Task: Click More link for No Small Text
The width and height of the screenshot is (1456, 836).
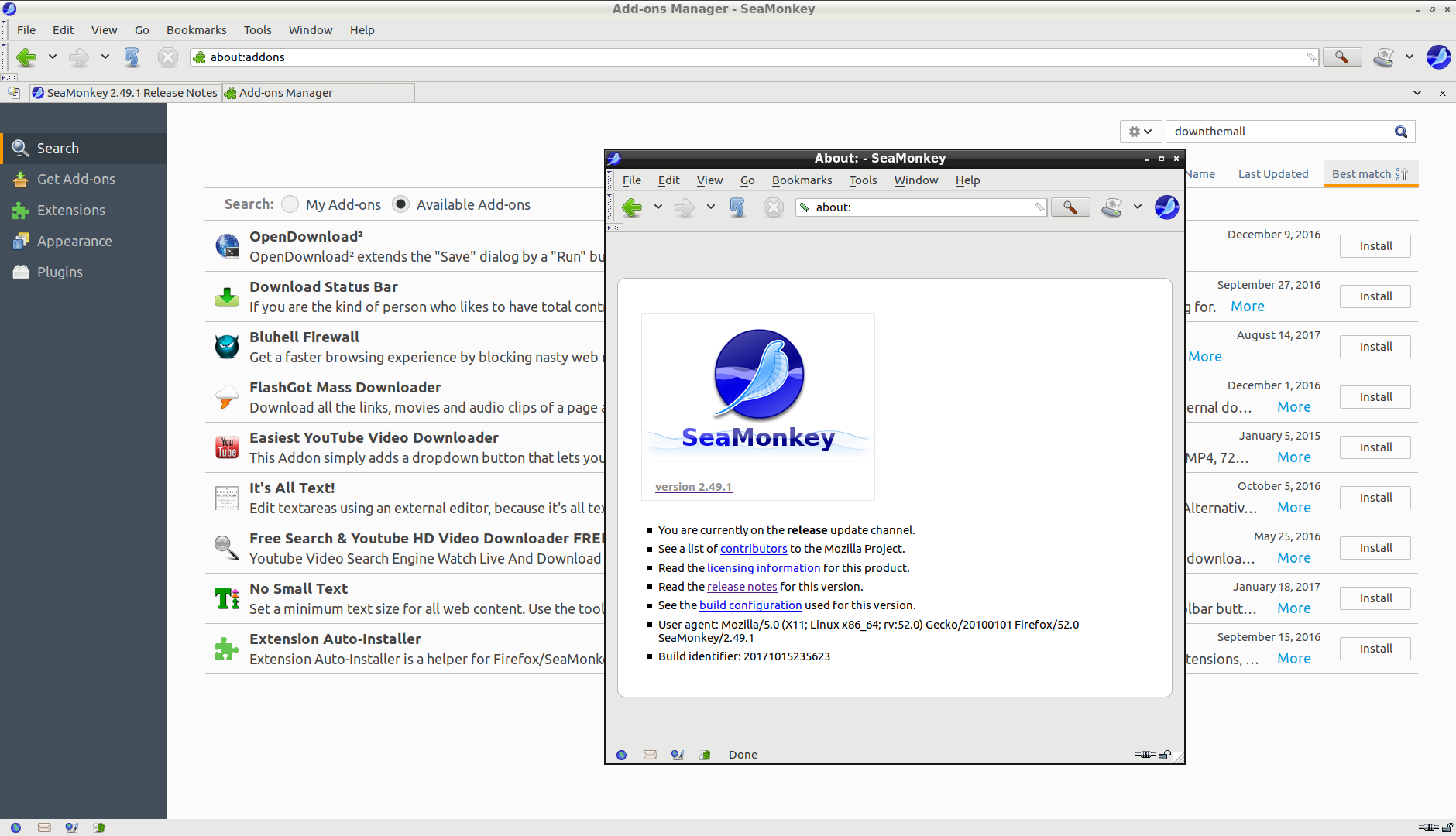Action: click(1294, 608)
